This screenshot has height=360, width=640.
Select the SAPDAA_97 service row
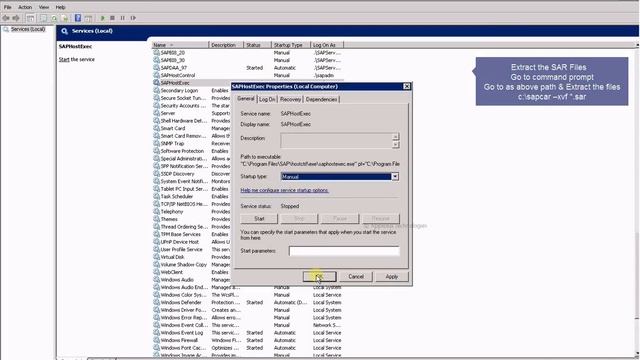point(248,67)
